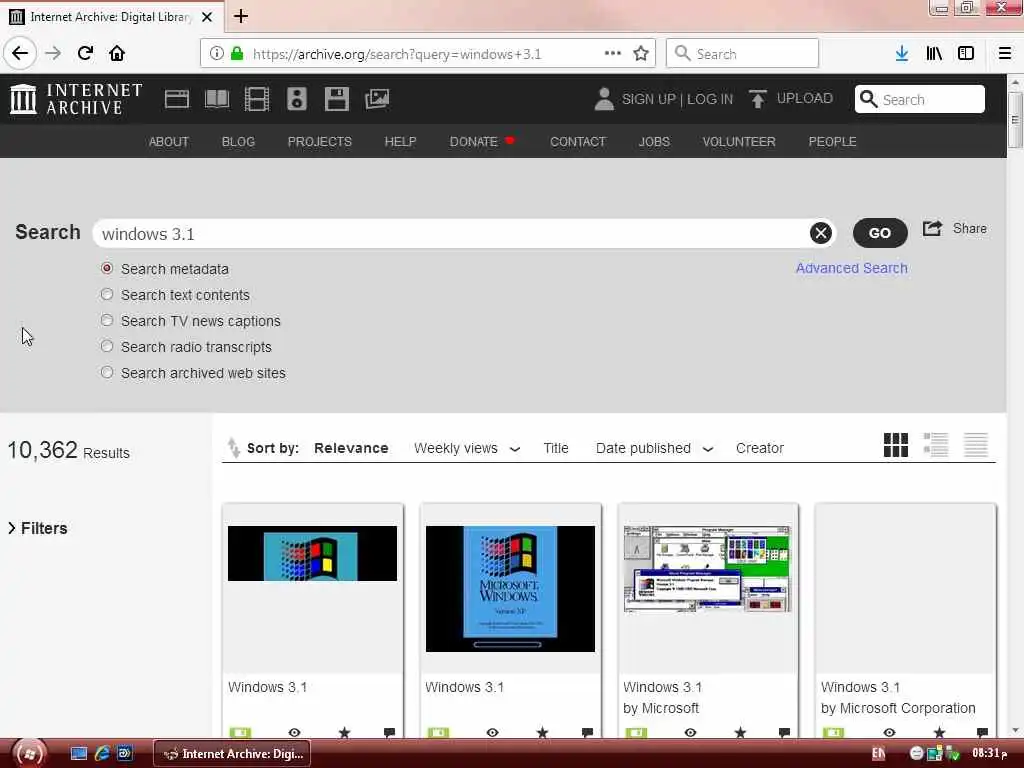This screenshot has width=1024, height=768.
Task: Open VOLUNTEER nav item
Action: click(739, 142)
